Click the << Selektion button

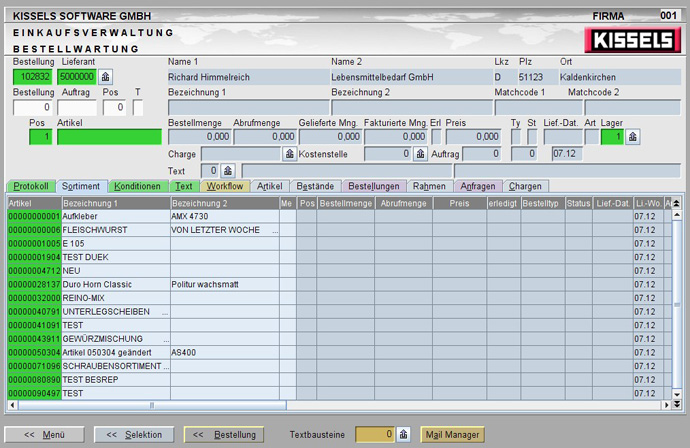[x=134, y=434]
